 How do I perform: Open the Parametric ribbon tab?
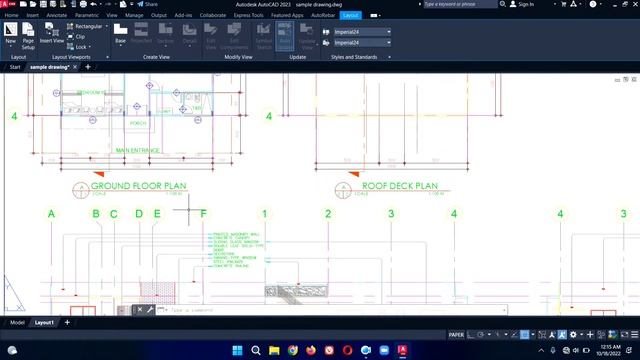(87, 15)
